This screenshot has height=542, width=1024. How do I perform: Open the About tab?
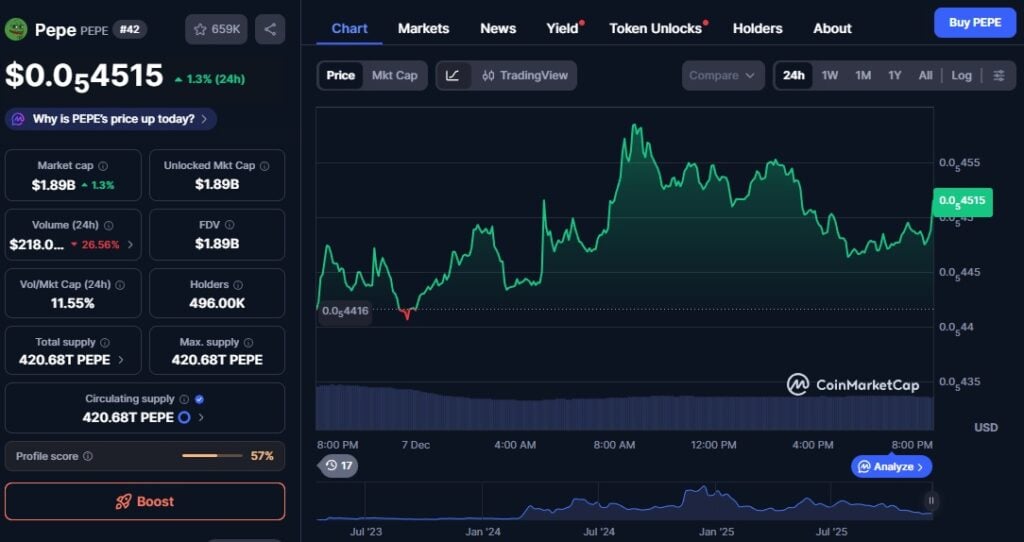pyautogui.click(x=832, y=29)
